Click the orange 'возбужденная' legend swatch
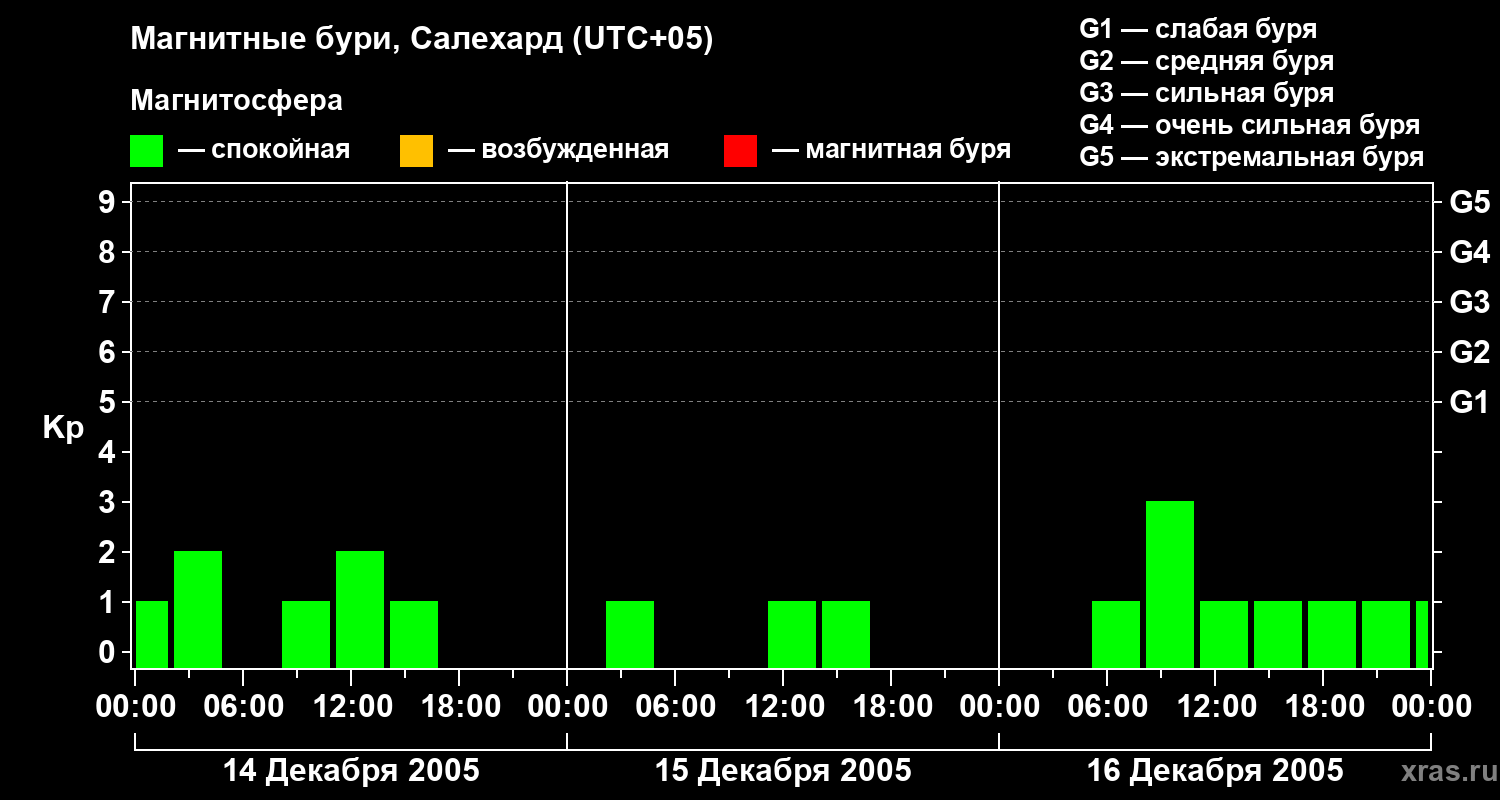The width and height of the screenshot is (1500, 800). click(x=416, y=151)
